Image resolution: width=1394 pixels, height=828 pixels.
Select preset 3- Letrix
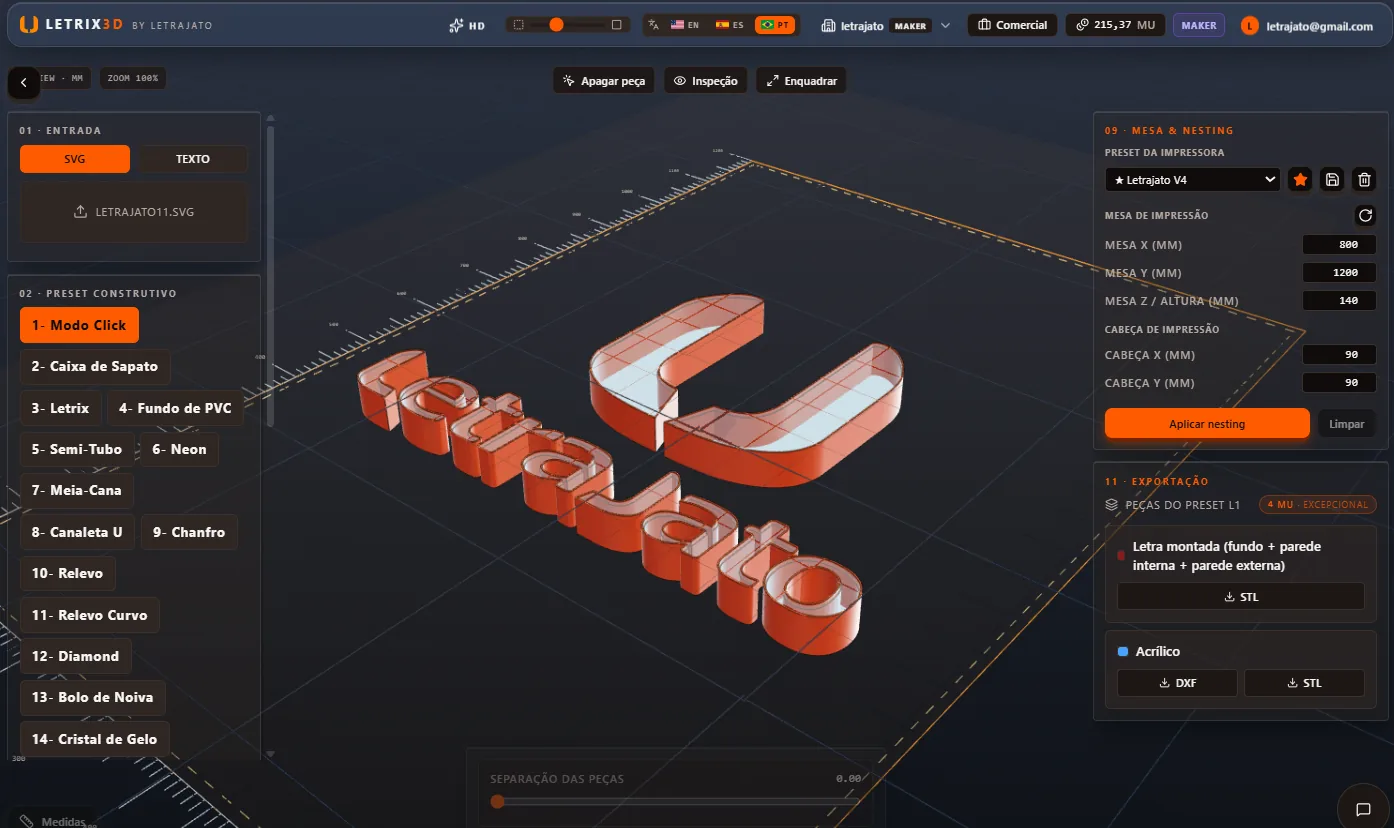tap(60, 408)
